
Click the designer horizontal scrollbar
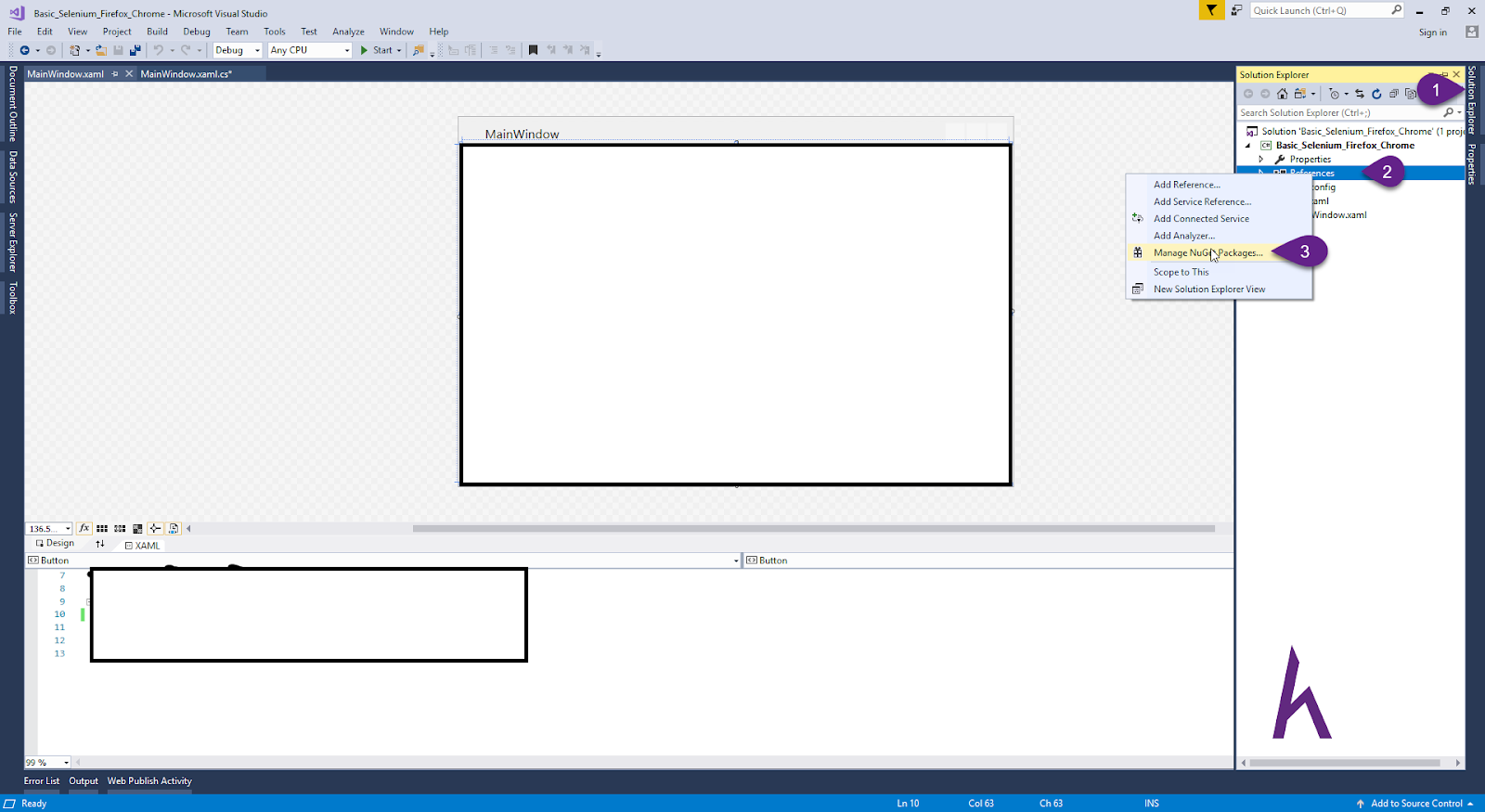click(813, 528)
